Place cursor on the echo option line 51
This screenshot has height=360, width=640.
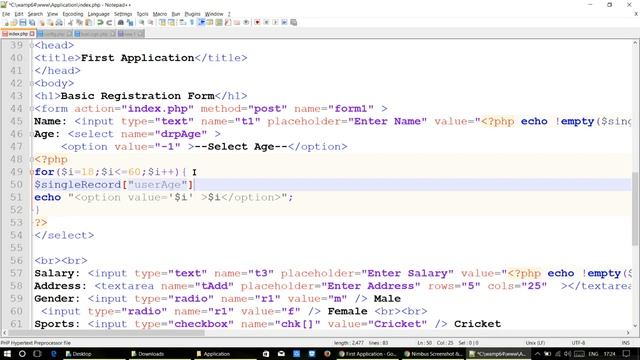pyautogui.click(x=163, y=197)
